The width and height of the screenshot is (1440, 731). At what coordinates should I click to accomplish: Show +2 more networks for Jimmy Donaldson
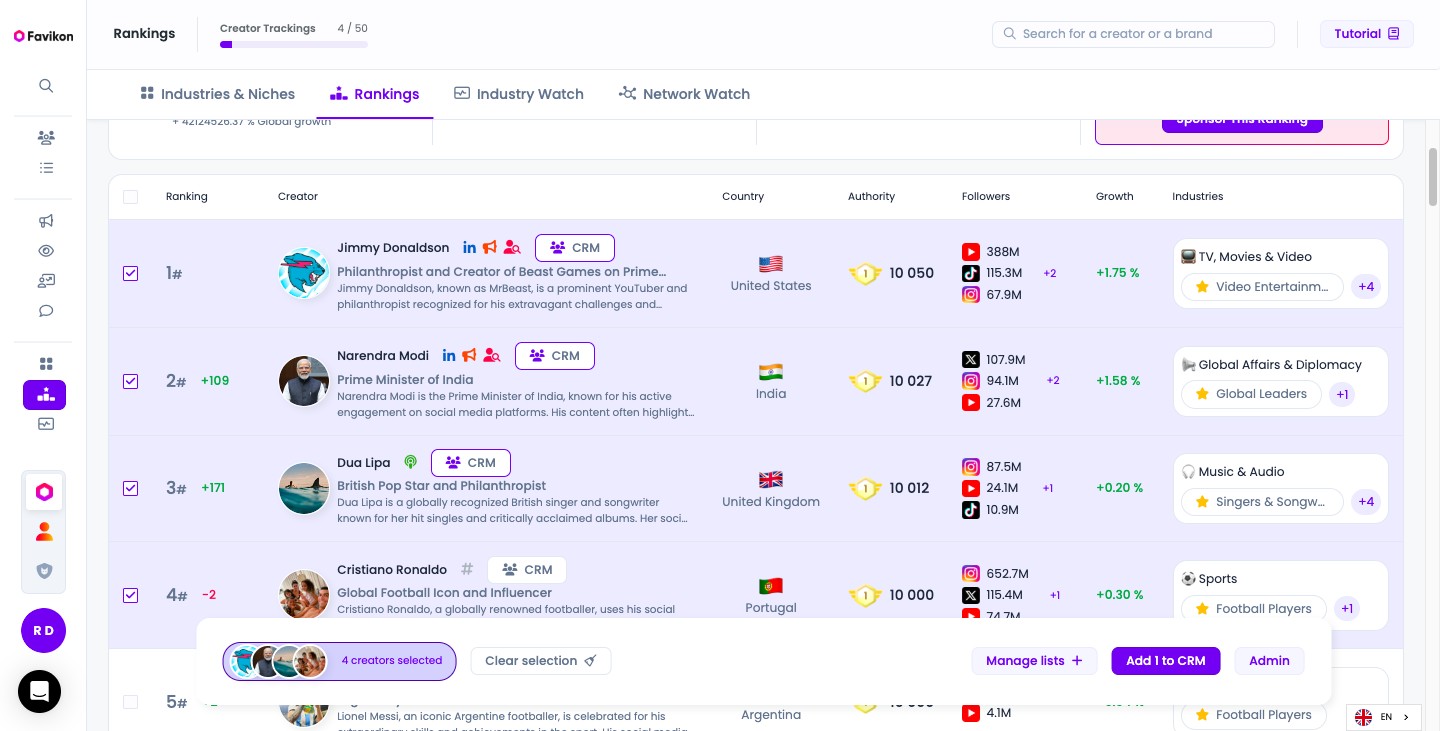pos(1050,273)
